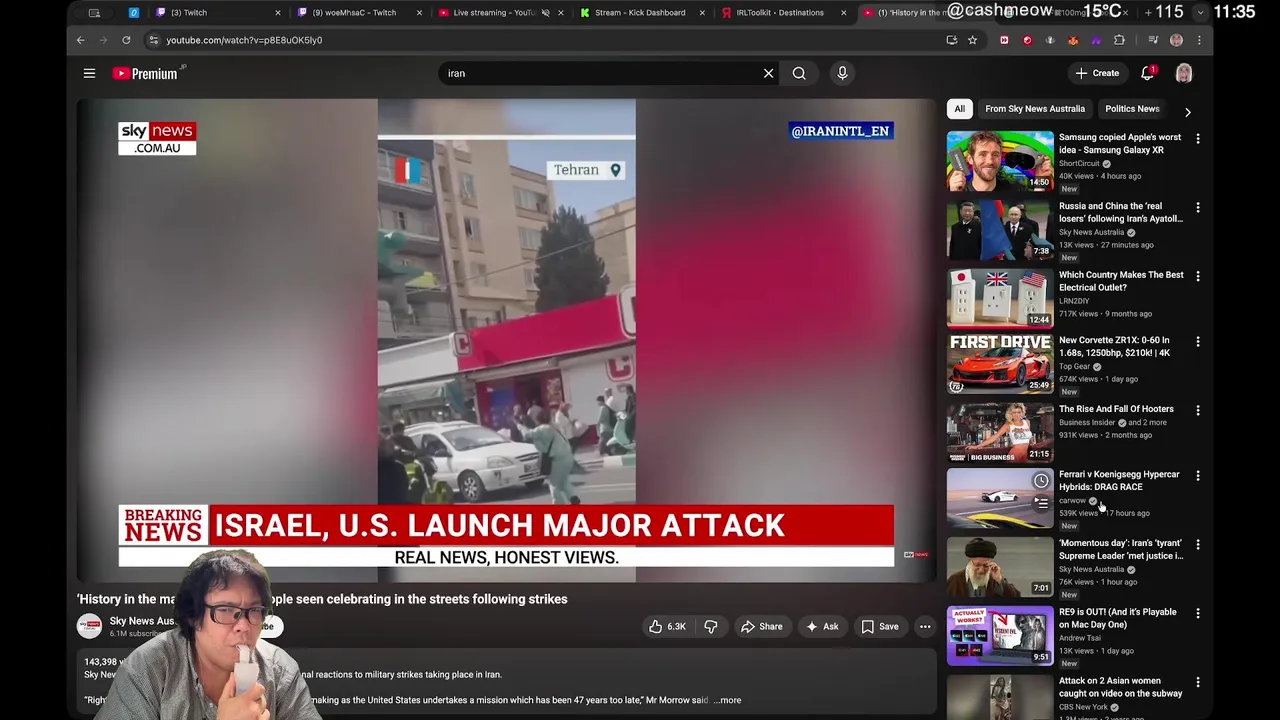Open The Rise And Fall Of Hooters title

pos(1116,409)
